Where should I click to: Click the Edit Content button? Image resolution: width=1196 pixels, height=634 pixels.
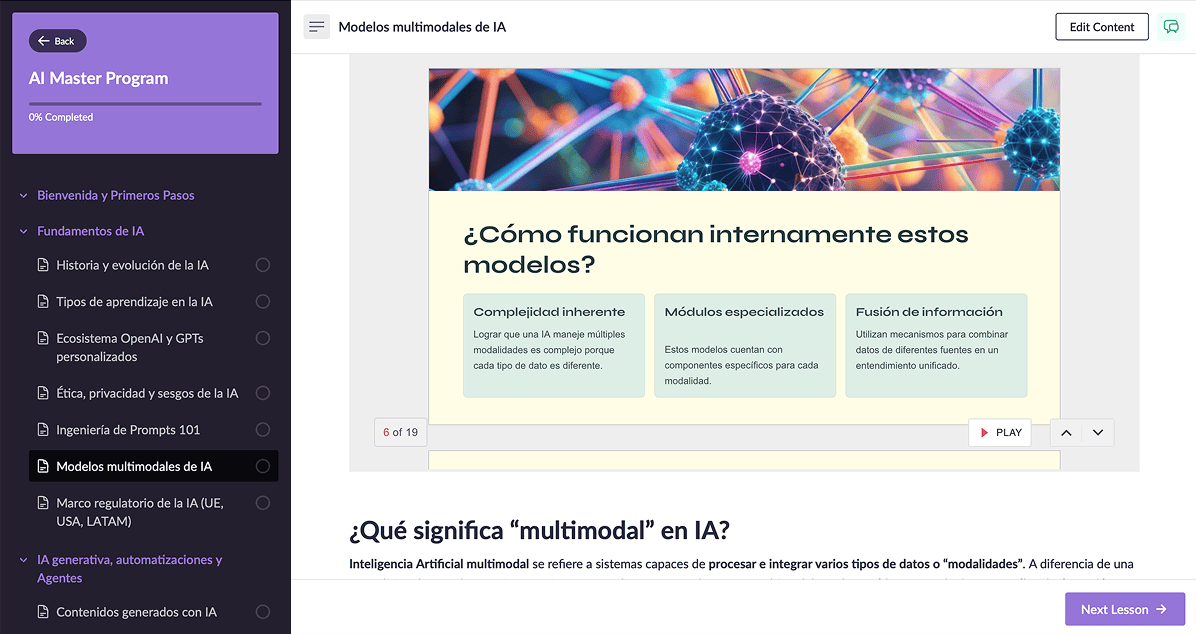(1102, 26)
